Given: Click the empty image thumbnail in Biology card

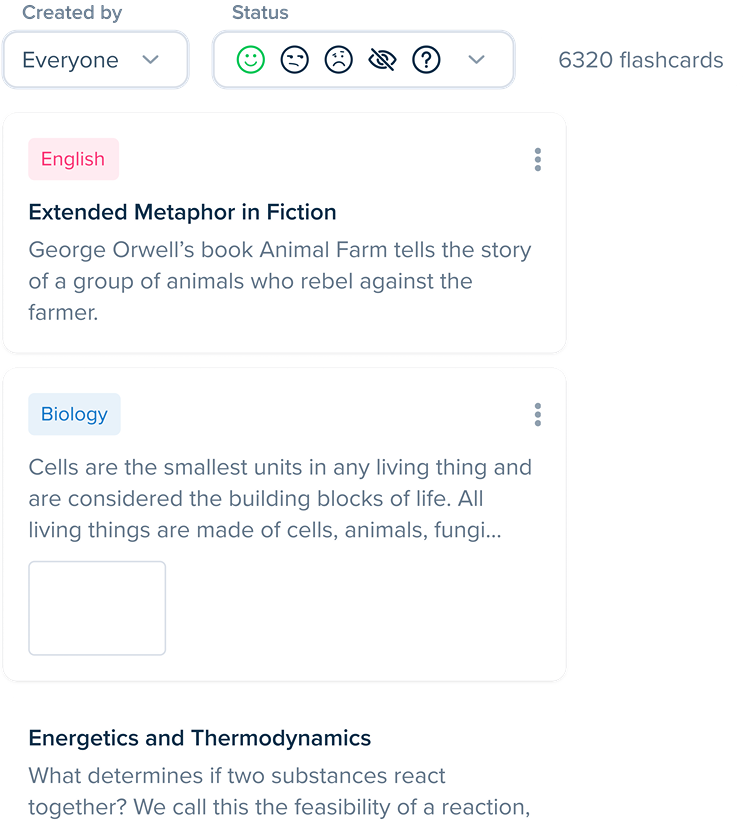Looking at the screenshot, I should [x=97, y=608].
